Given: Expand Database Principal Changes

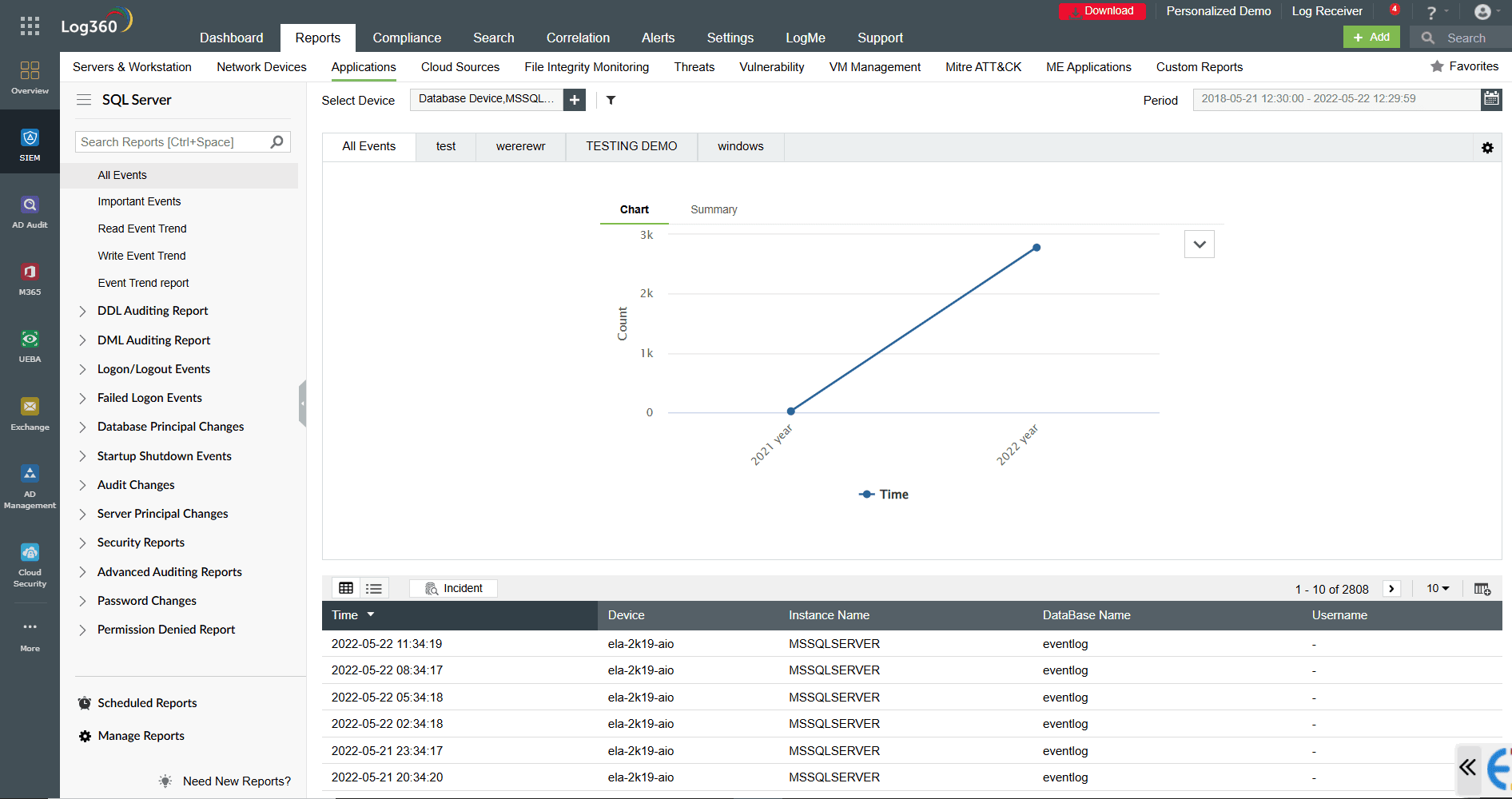Looking at the screenshot, I should (x=82, y=427).
